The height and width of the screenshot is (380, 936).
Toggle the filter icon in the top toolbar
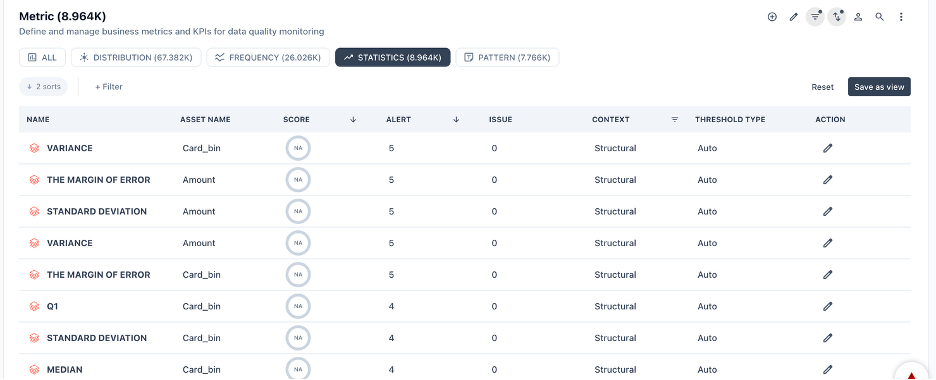(x=815, y=17)
